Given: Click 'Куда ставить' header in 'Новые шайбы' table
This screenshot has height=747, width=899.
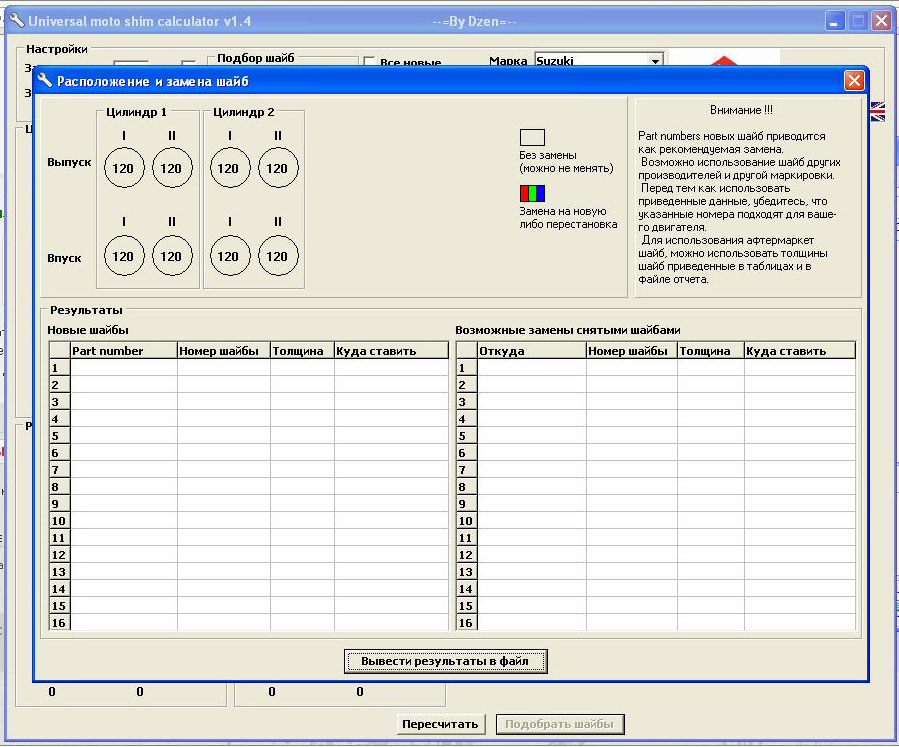Looking at the screenshot, I should pyautogui.click(x=391, y=350).
